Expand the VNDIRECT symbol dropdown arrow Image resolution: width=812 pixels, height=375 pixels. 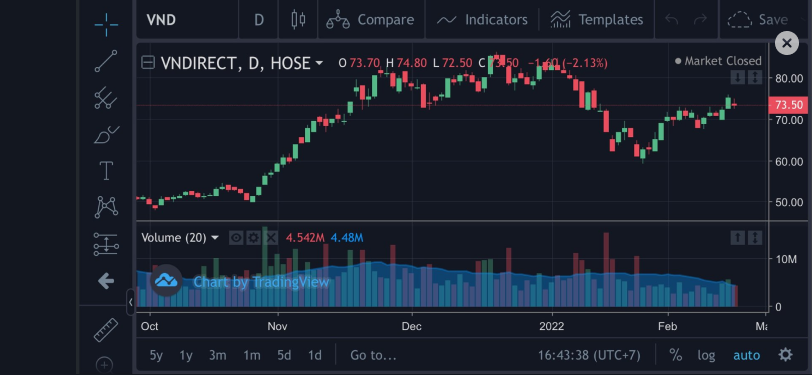[x=319, y=63]
